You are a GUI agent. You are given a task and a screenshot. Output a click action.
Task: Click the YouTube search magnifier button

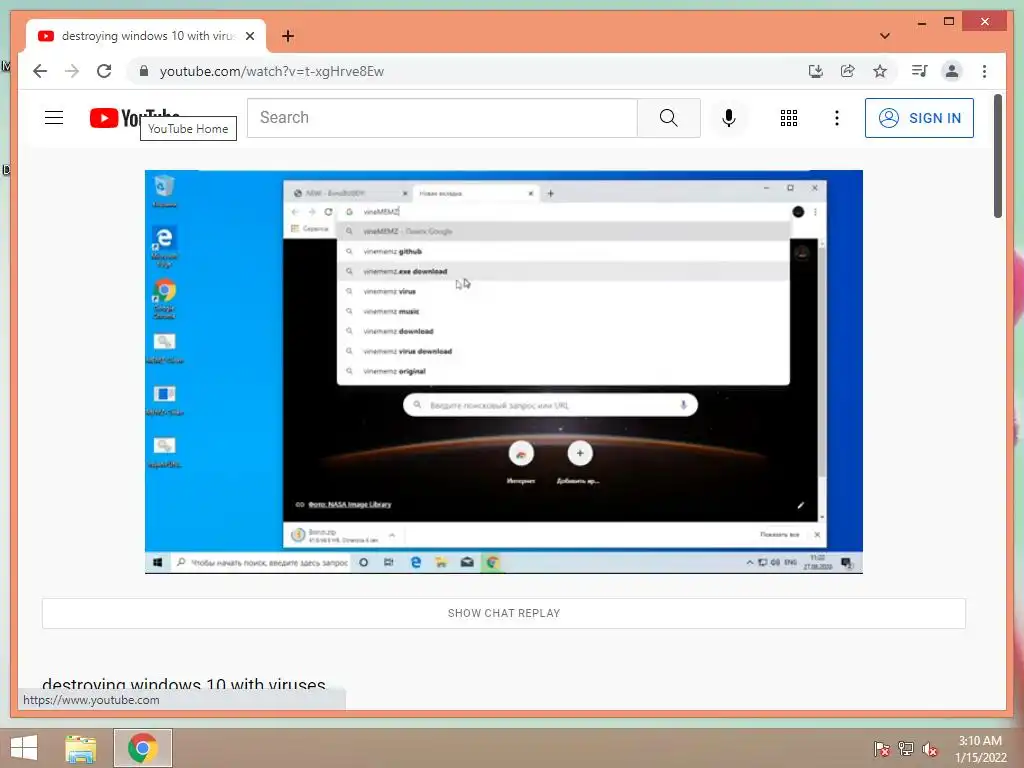[668, 118]
